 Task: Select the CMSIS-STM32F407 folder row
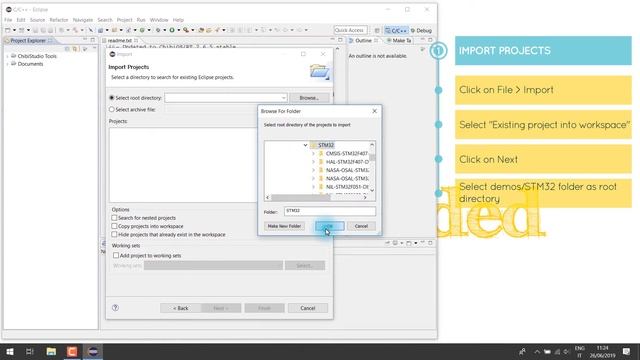click(343, 153)
